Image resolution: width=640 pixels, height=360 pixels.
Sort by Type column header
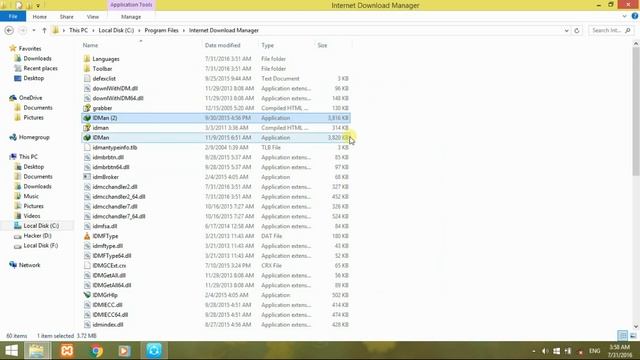[268, 45]
